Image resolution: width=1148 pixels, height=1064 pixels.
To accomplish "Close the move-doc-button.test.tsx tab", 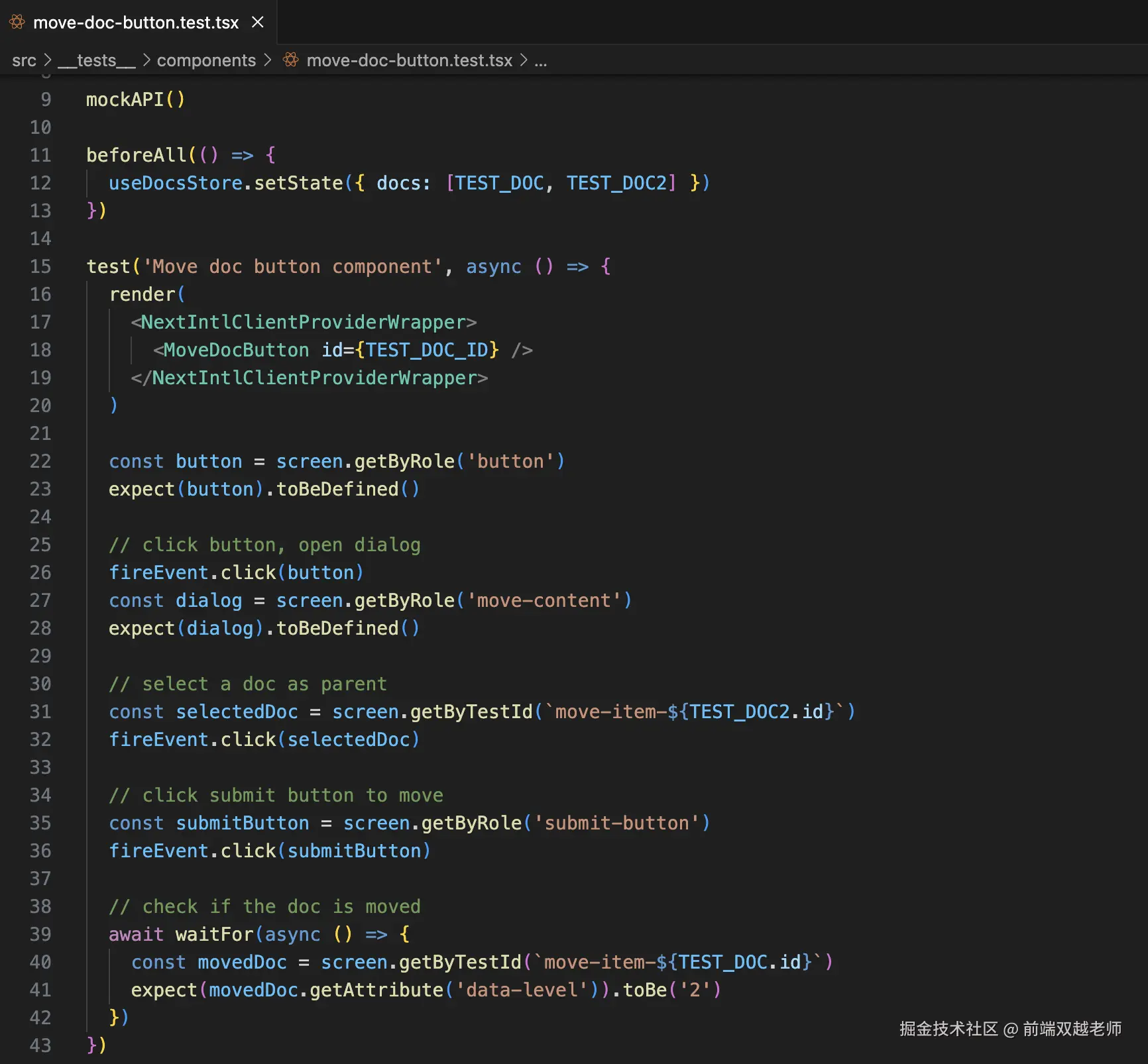I will (258, 23).
